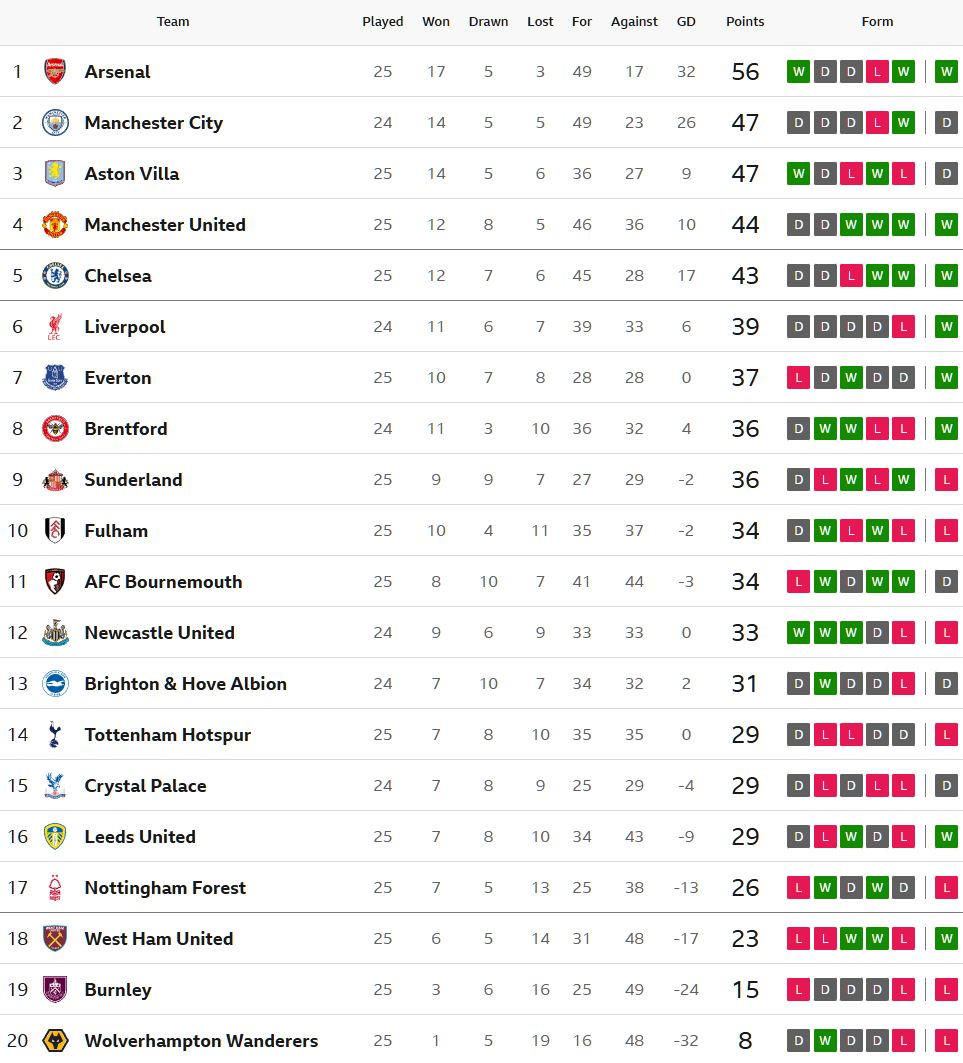Open the Brighton & Hove Albion link
Viewport: 963px width, 1063px height.
pyautogui.click(x=185, y=683)
